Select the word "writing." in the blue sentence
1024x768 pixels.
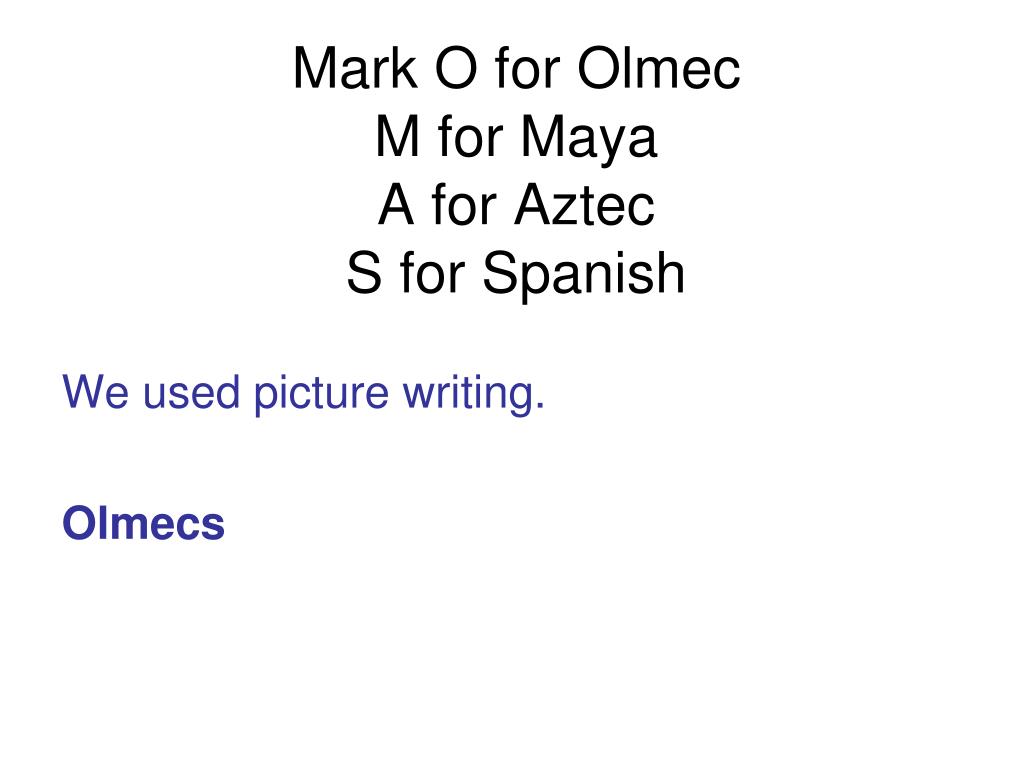(x=473, y=394)
